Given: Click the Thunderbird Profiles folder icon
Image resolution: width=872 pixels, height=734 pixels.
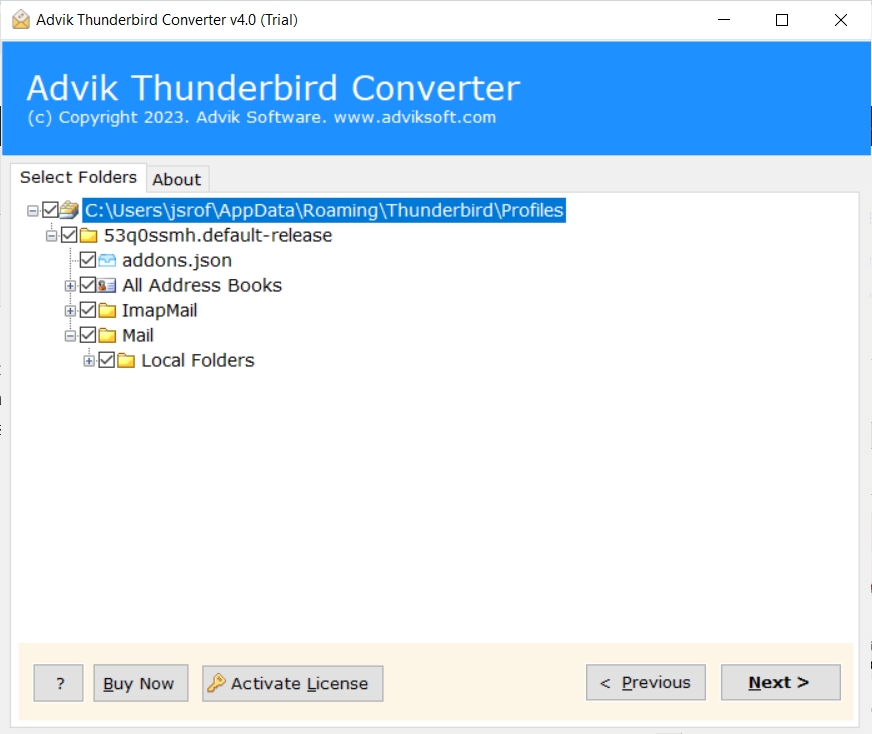Looking at the screenshot, I should pyautogui.click(x=68, y=210).
